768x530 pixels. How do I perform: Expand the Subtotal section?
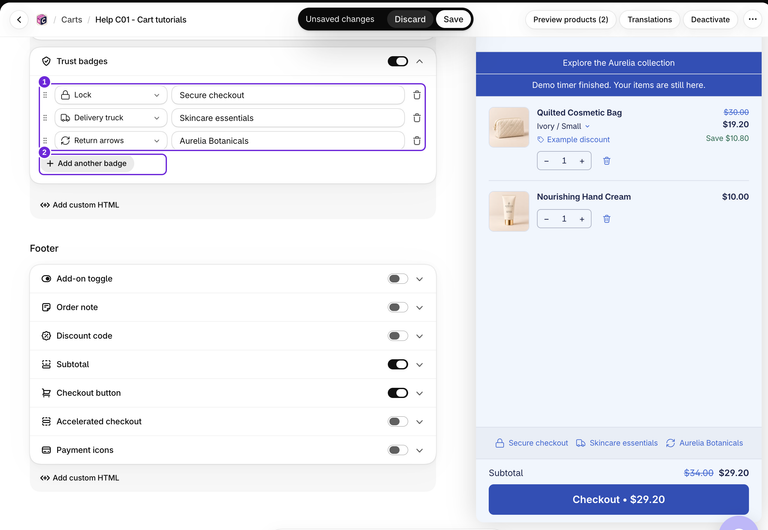419,364
